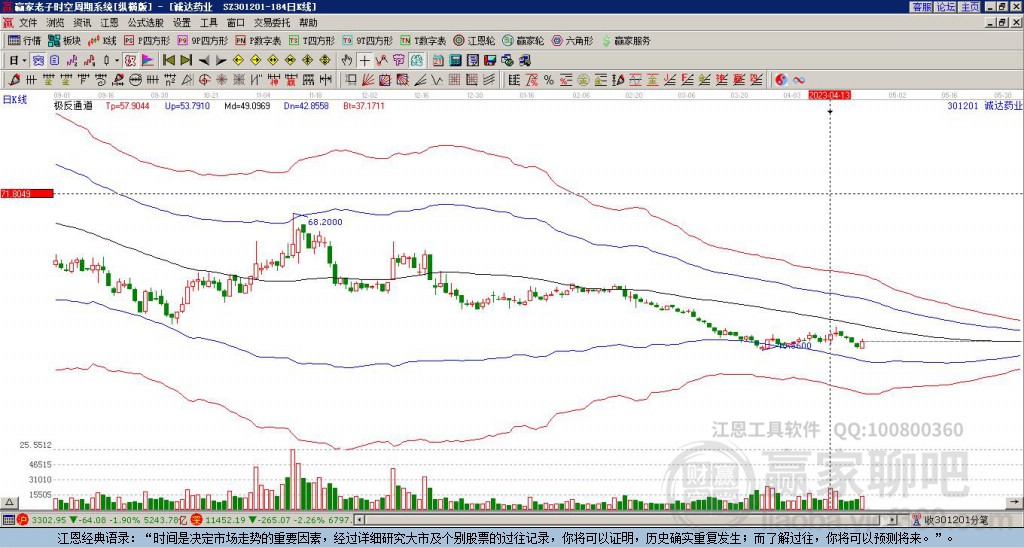Open the T四方形 tool
The height and width of the screenshot is (548, 1024).
click(x=312, y=40)
